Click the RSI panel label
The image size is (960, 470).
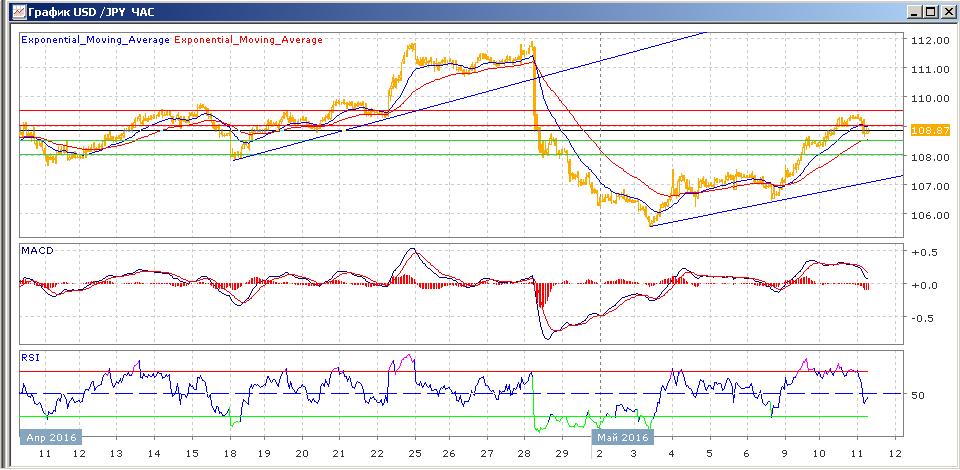pos(30,357)
